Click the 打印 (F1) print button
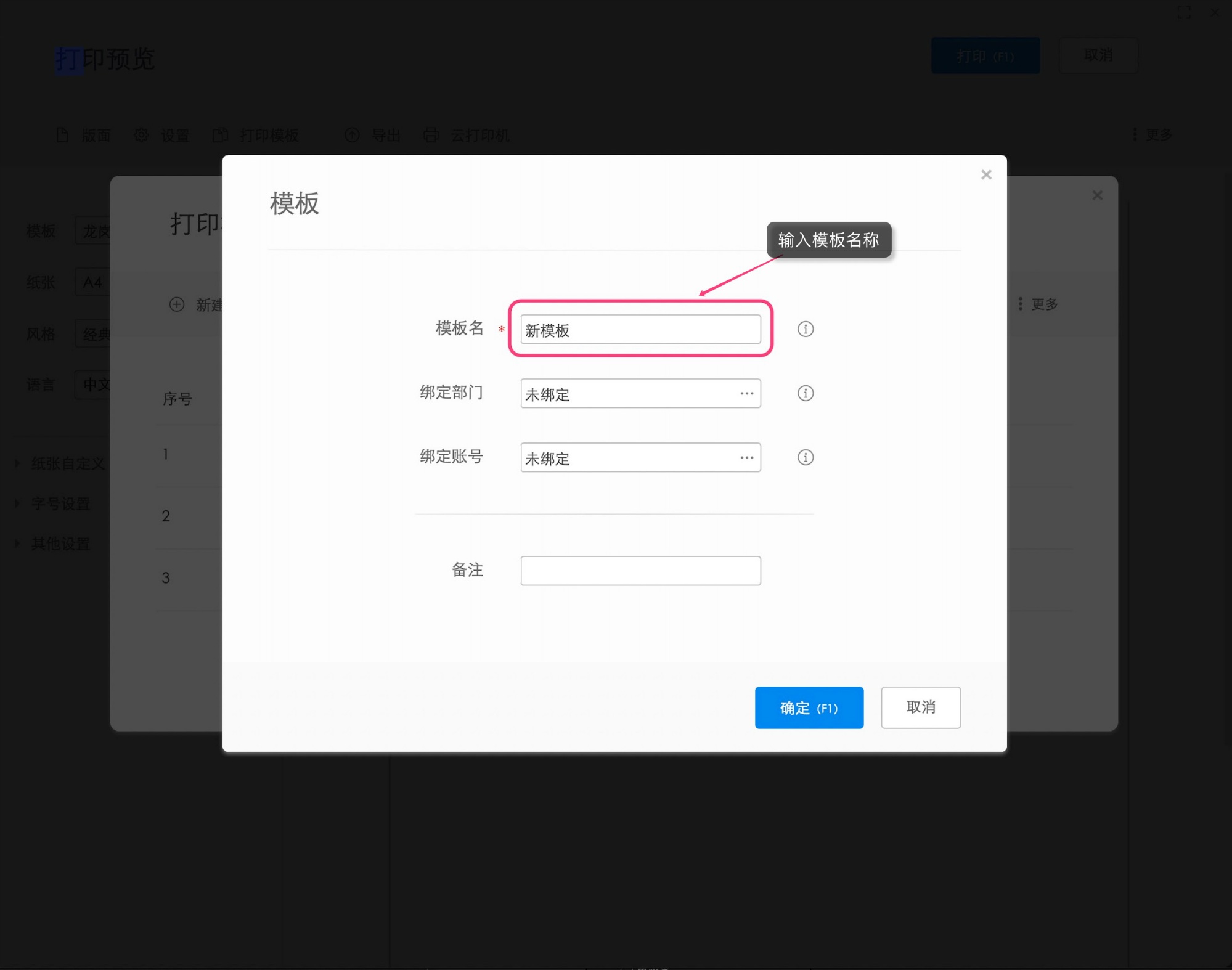Viewport: 1232px width, 970px height. point(985,55)
